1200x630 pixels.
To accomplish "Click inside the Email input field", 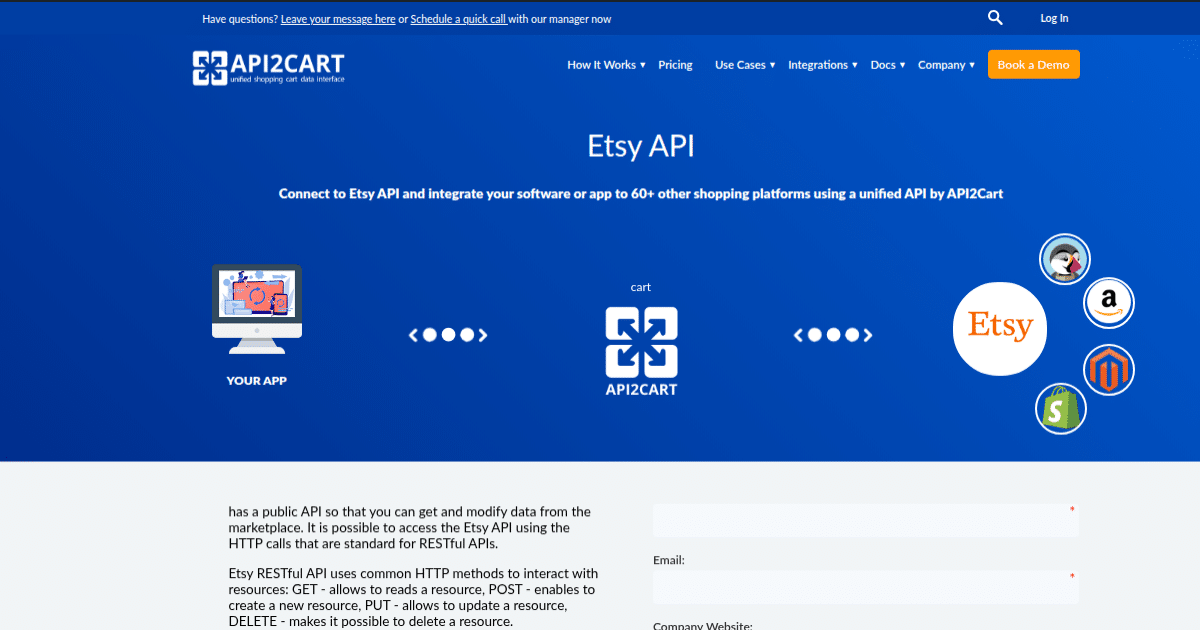I will coord(866,587).
